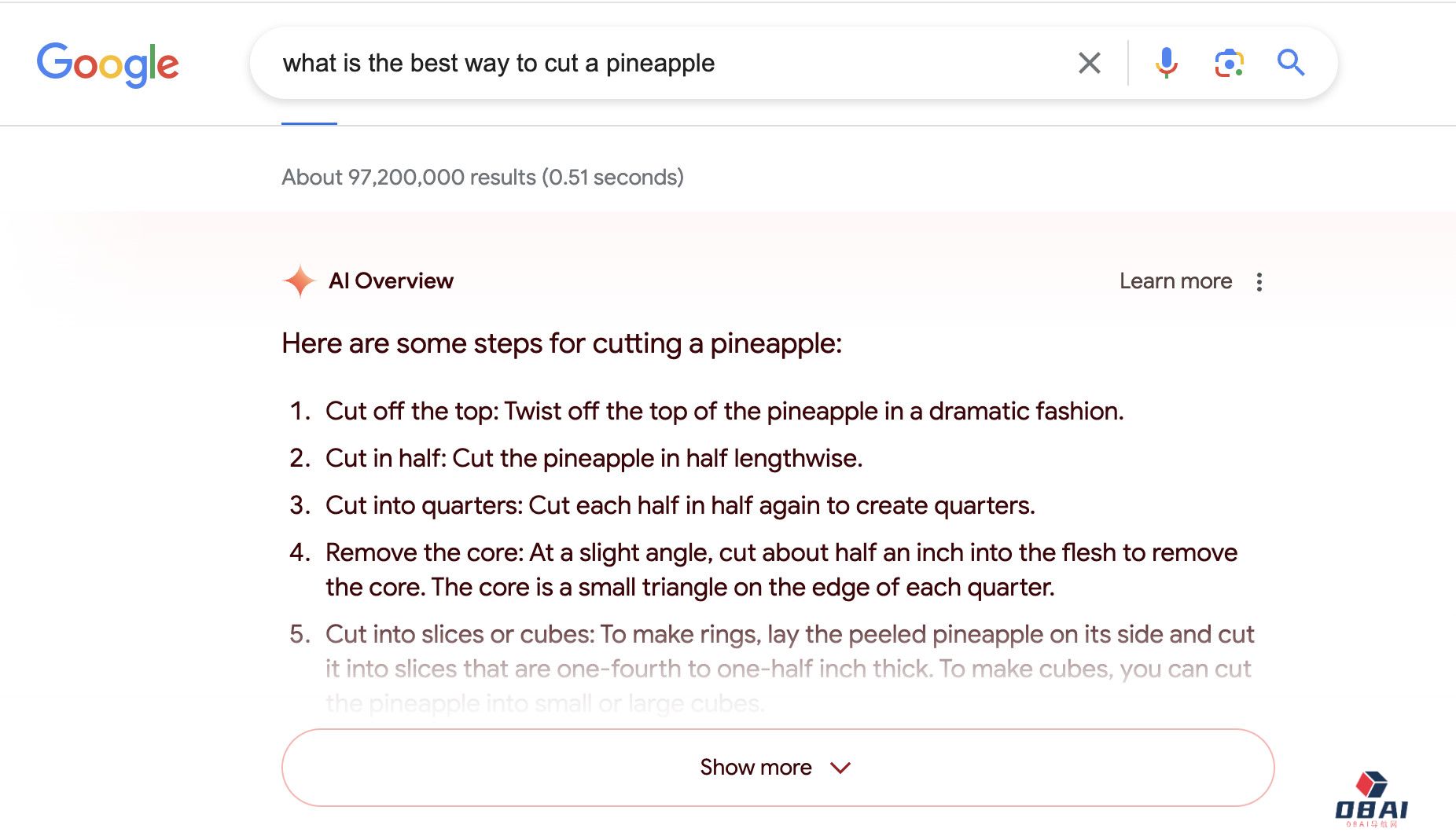
Task: Expand the overview with Show more
Action: 756,768
